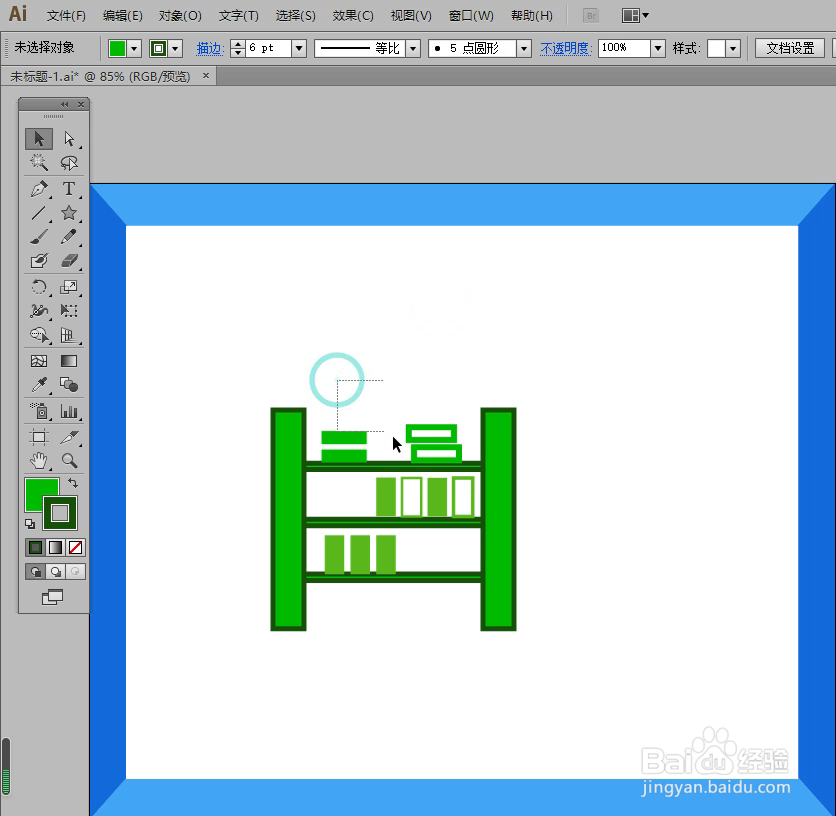
Task: Select the Slice tool
Action: tap(69, 437)
